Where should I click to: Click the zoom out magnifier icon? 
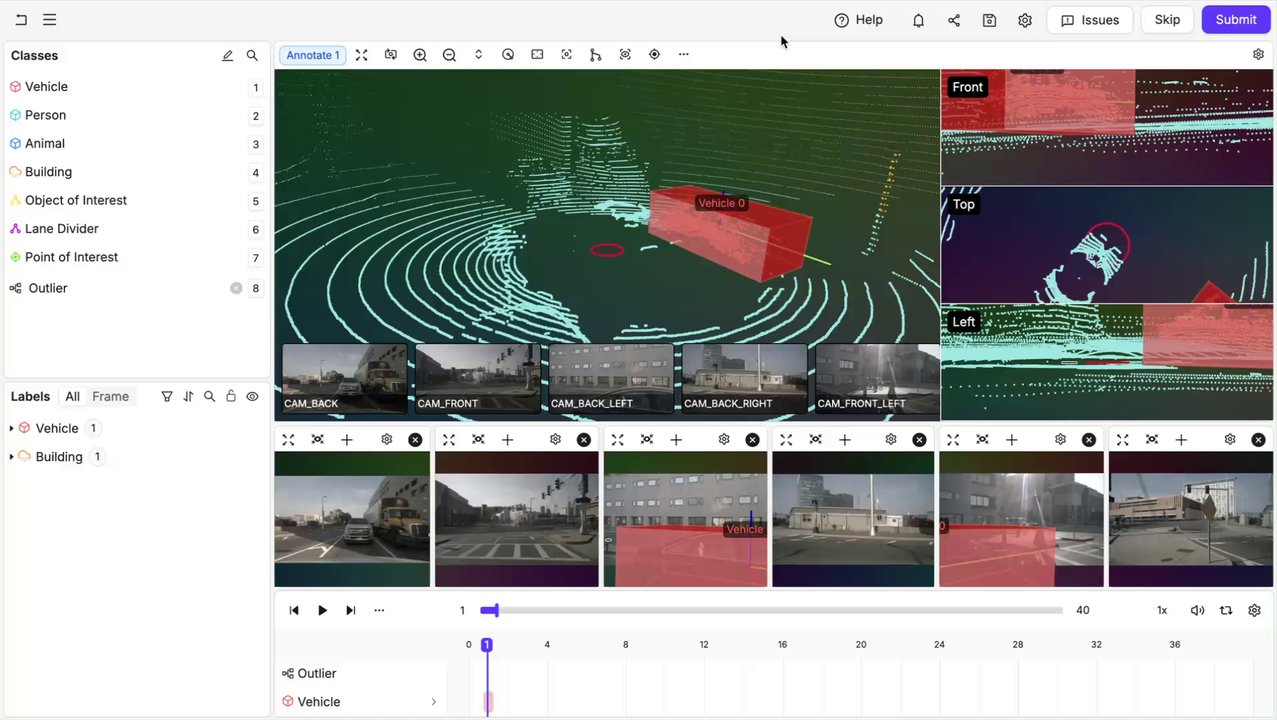(x=449, y=55)
